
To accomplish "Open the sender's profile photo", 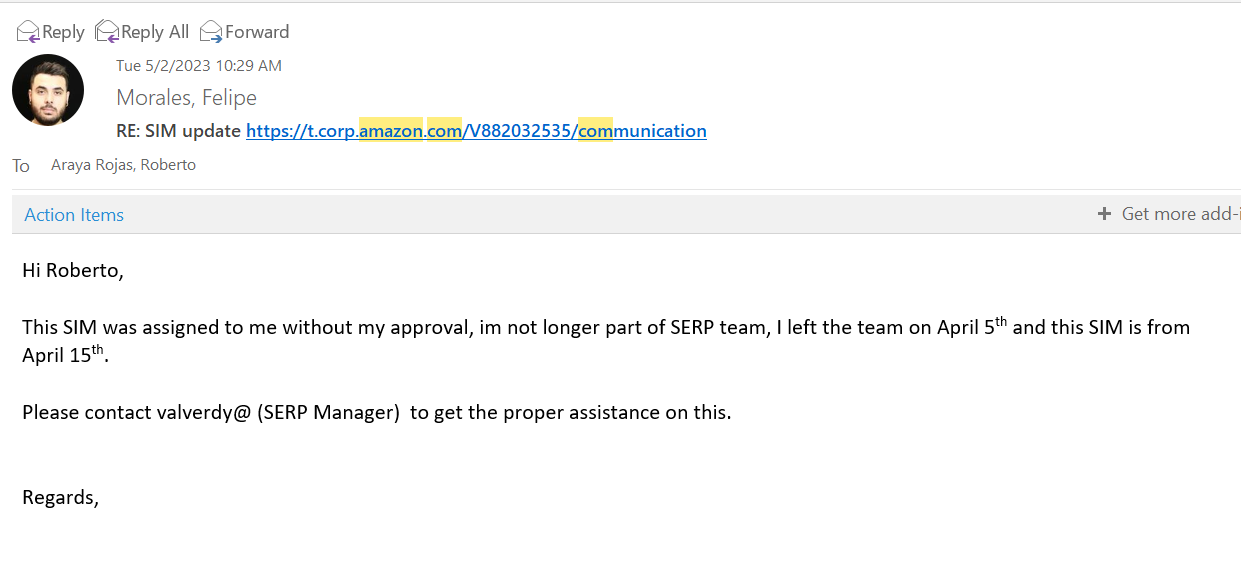I will click(48, 90).
